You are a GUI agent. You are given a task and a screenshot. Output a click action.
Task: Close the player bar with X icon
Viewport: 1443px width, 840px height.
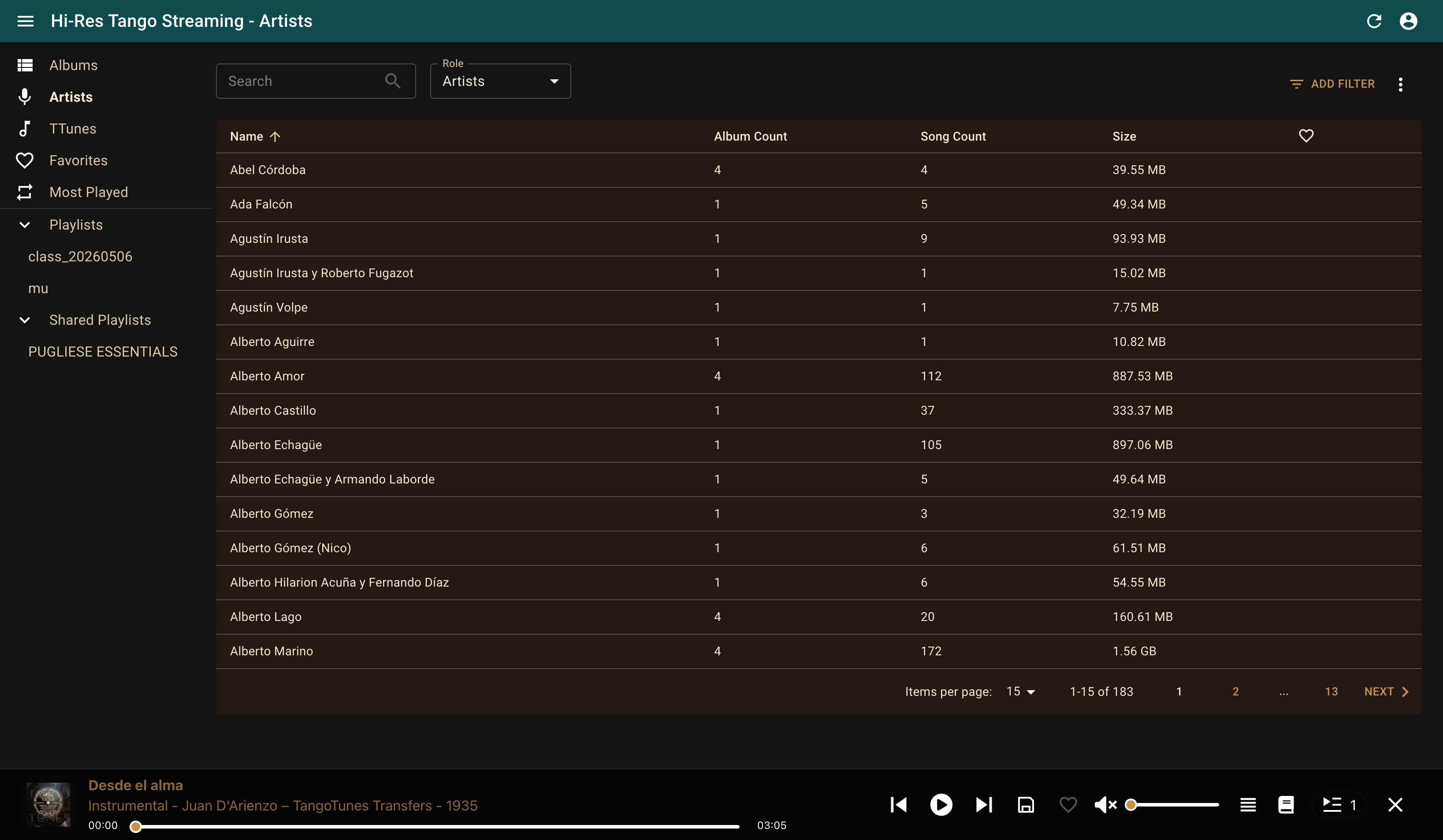(x=1395, y=804)
